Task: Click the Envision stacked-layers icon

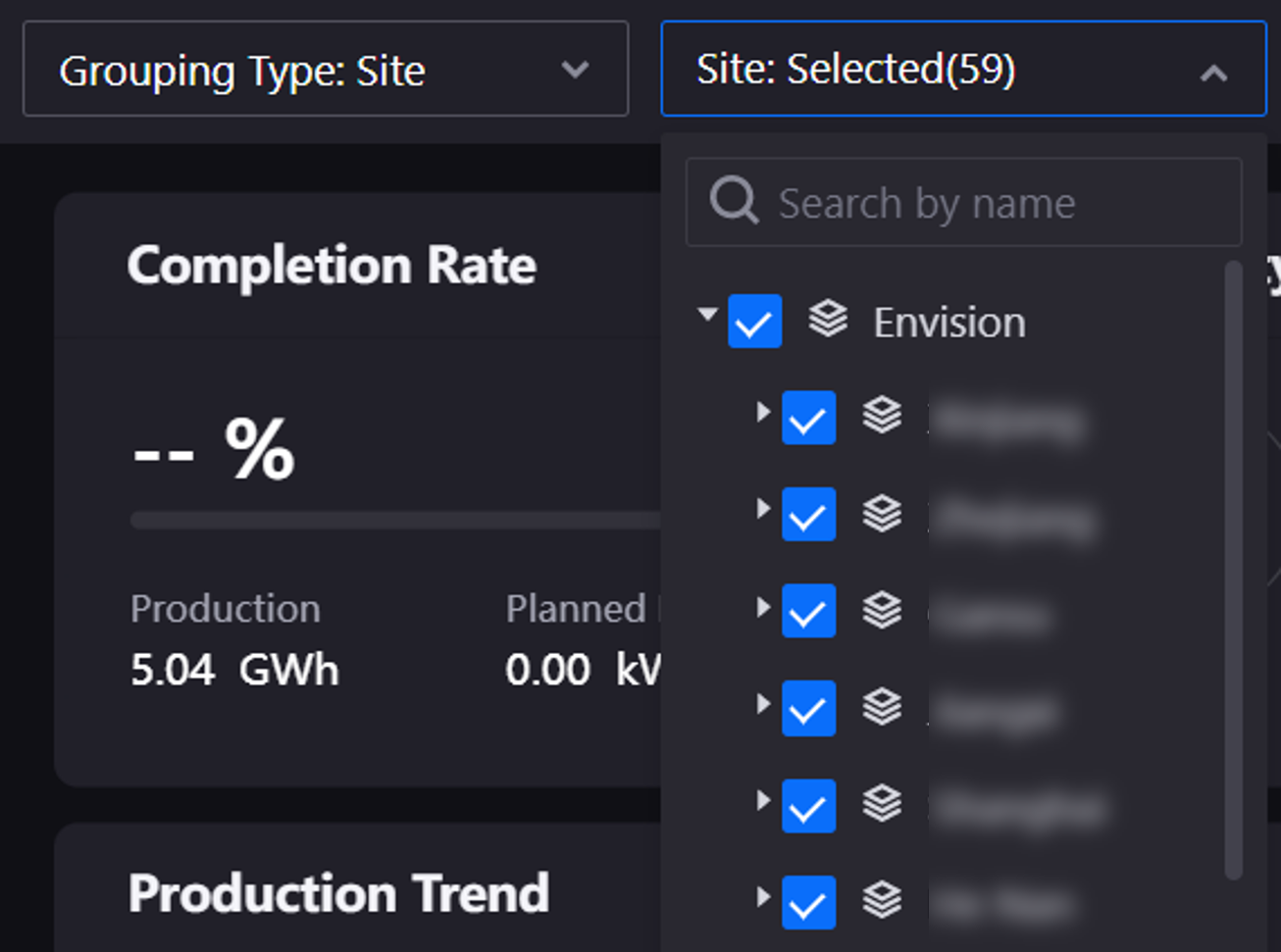Action: pyautogui.click(x=828, y=320)
